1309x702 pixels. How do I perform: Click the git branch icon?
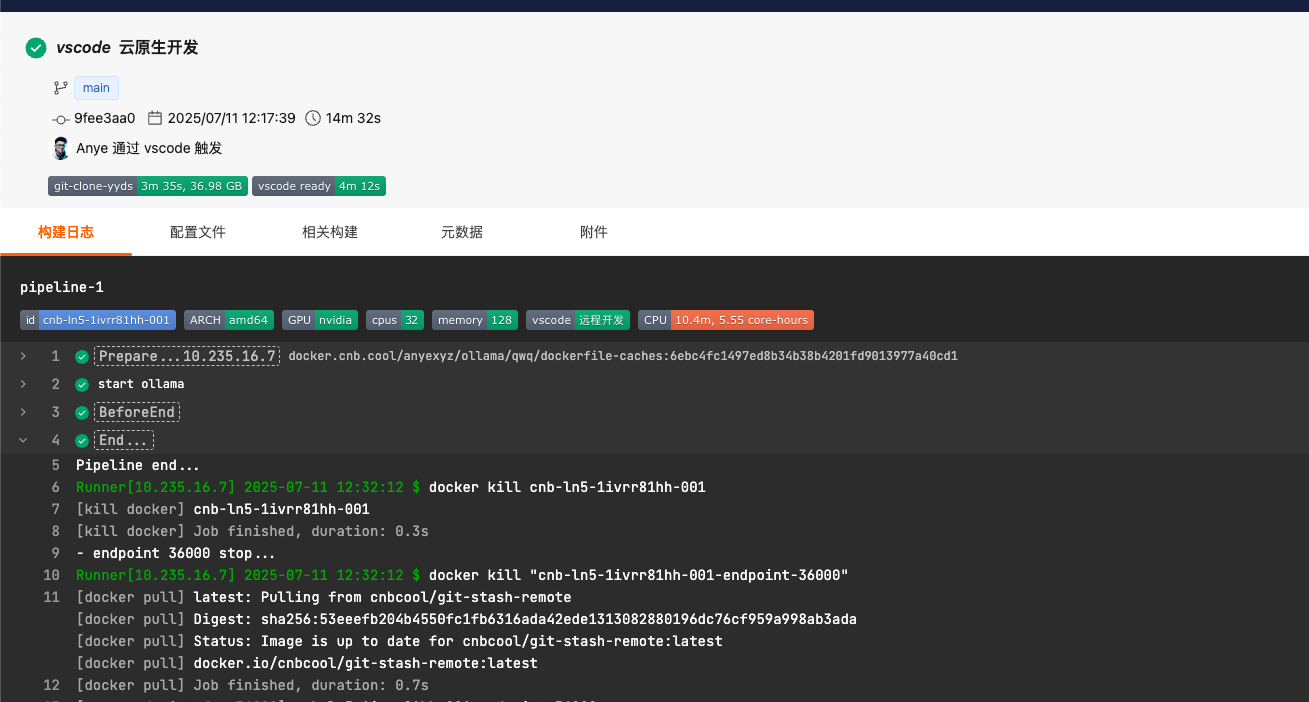pyautogui.click(x=60, y=88)
